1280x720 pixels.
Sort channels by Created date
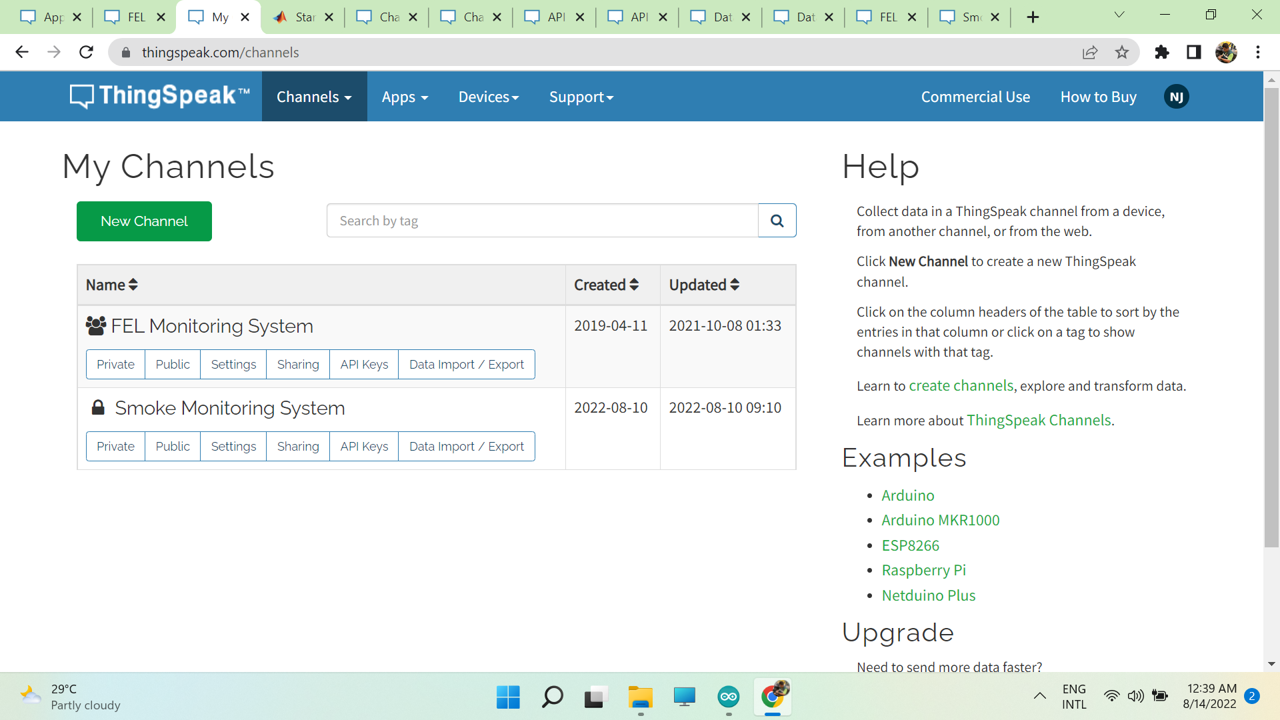coord(606,285)
